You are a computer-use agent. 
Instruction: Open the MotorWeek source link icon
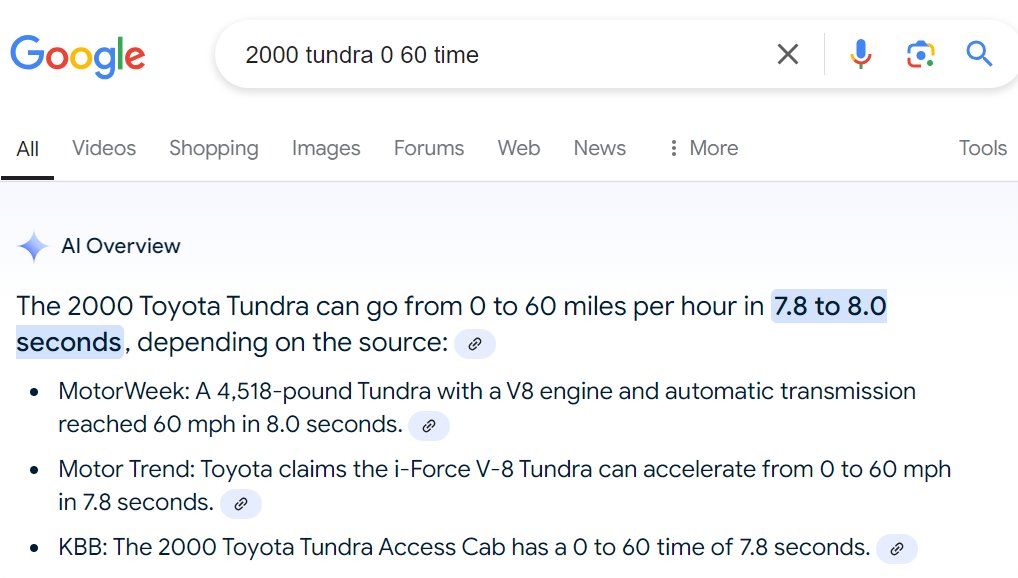point(428,426)
